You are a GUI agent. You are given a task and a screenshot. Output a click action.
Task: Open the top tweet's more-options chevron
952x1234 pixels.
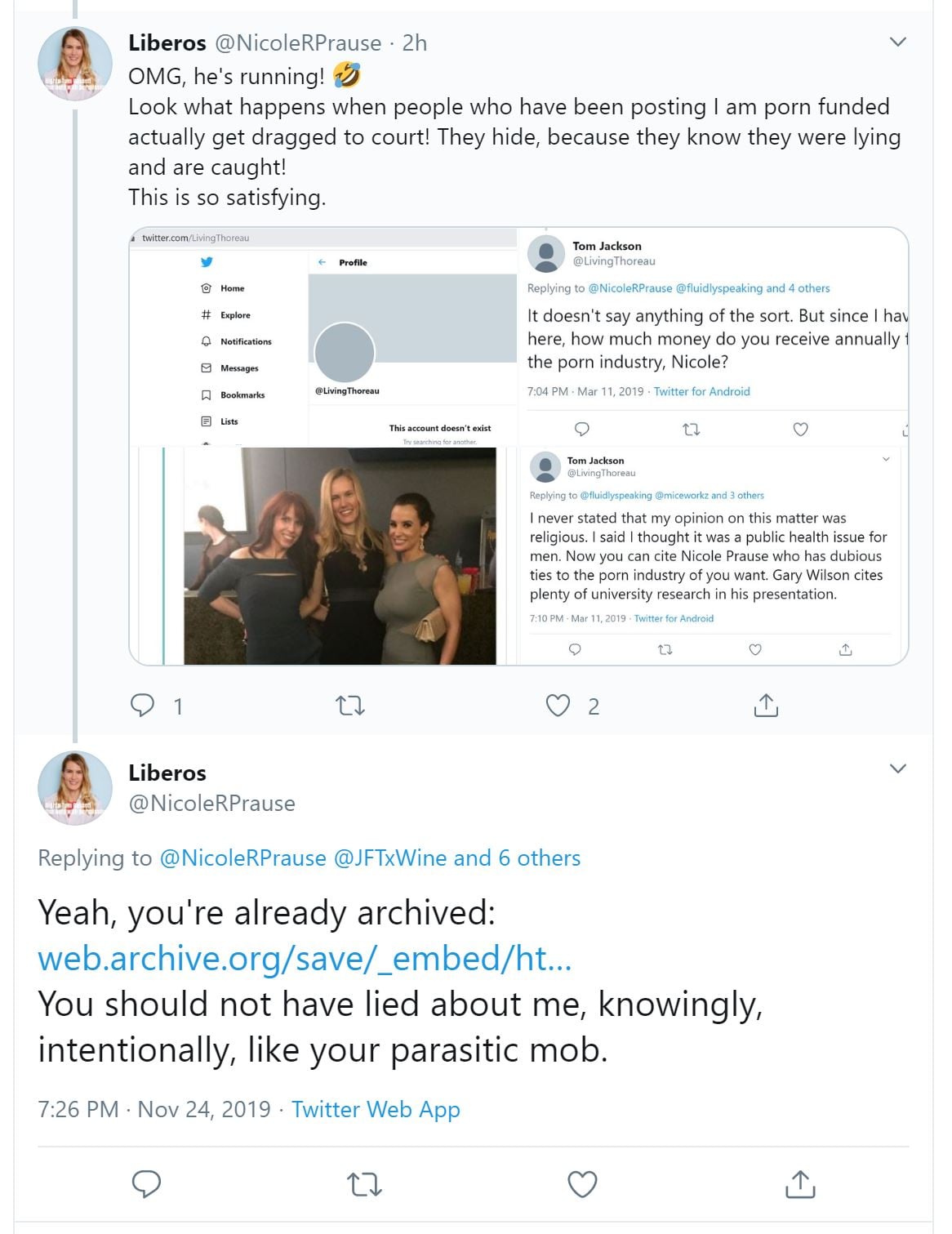(898, 42)
